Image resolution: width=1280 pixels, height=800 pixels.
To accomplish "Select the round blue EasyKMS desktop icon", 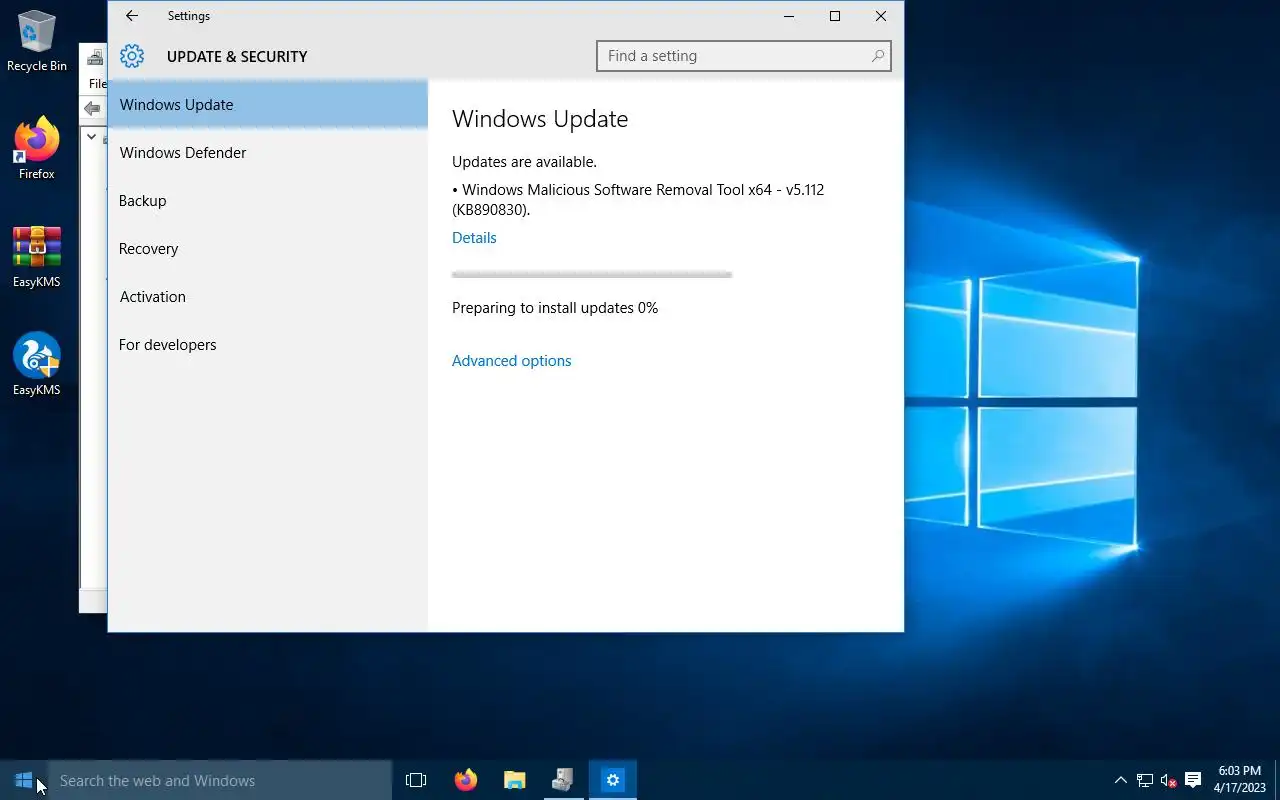I will [x=37, y=364].
